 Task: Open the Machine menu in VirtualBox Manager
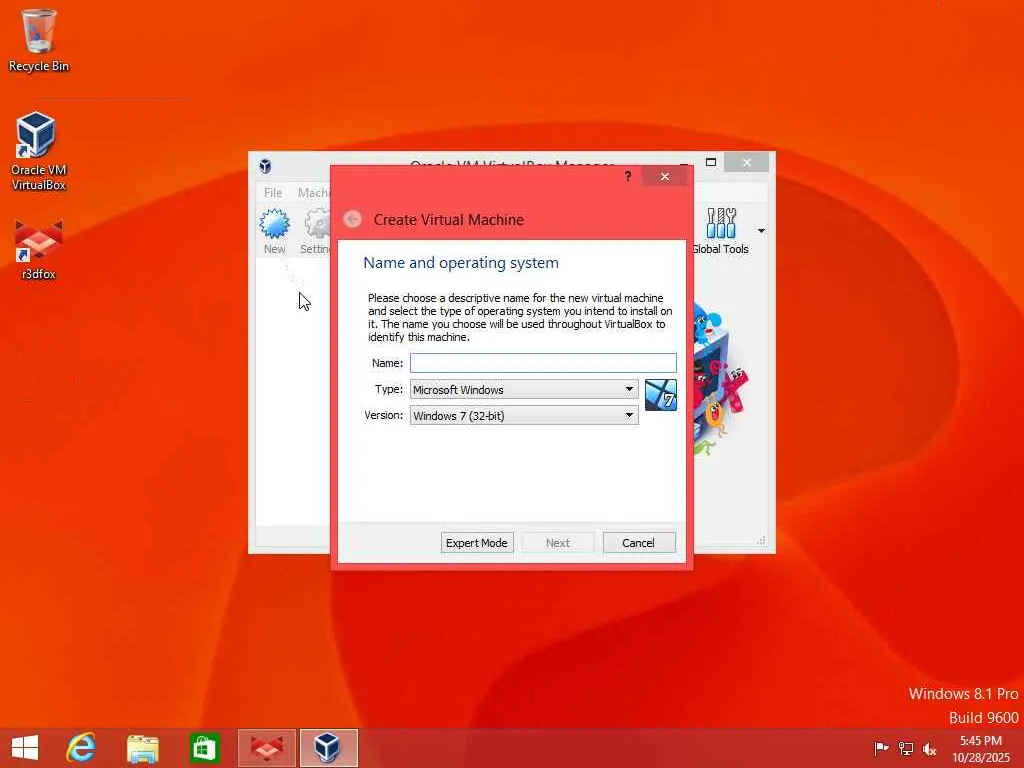coord(313,193)
